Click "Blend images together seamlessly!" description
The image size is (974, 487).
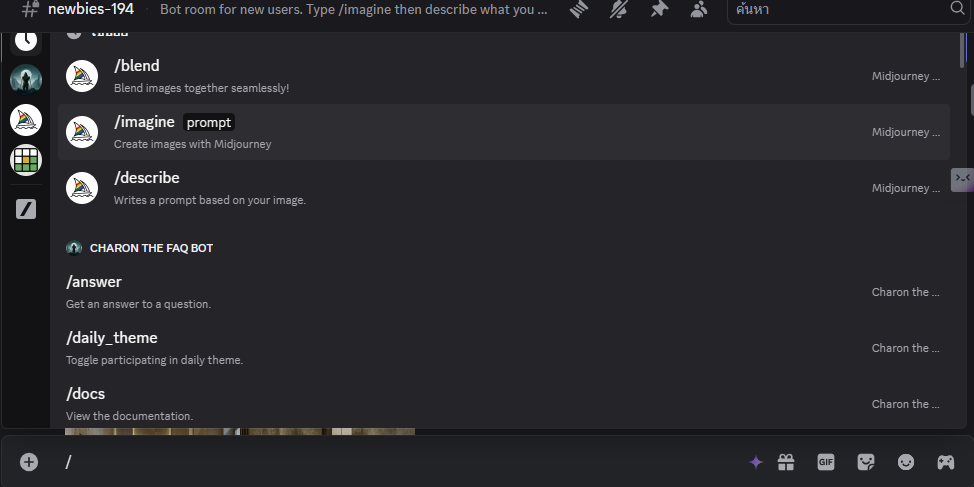point(201,88)
